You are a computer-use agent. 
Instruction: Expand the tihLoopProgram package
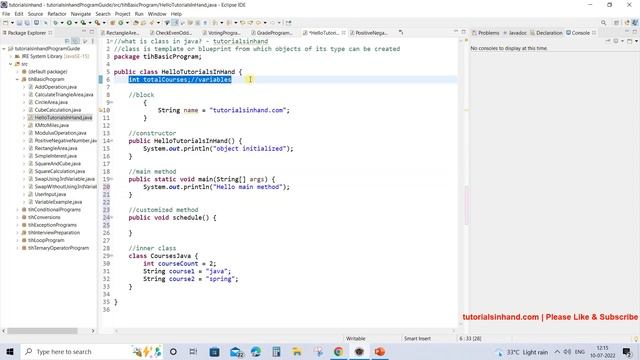pos(18,240)
